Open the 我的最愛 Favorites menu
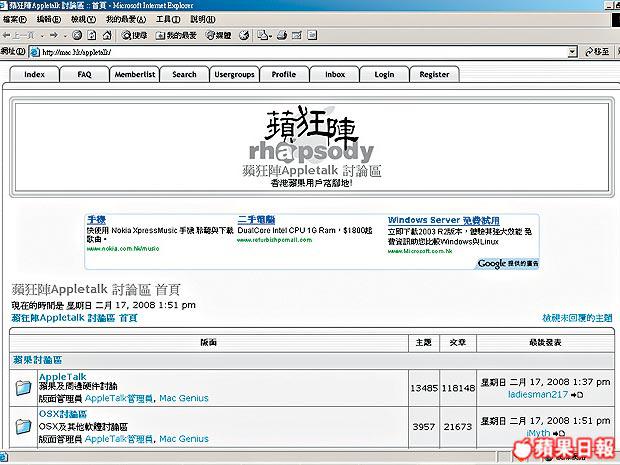620x465 pixels. (x=126, y=19)
